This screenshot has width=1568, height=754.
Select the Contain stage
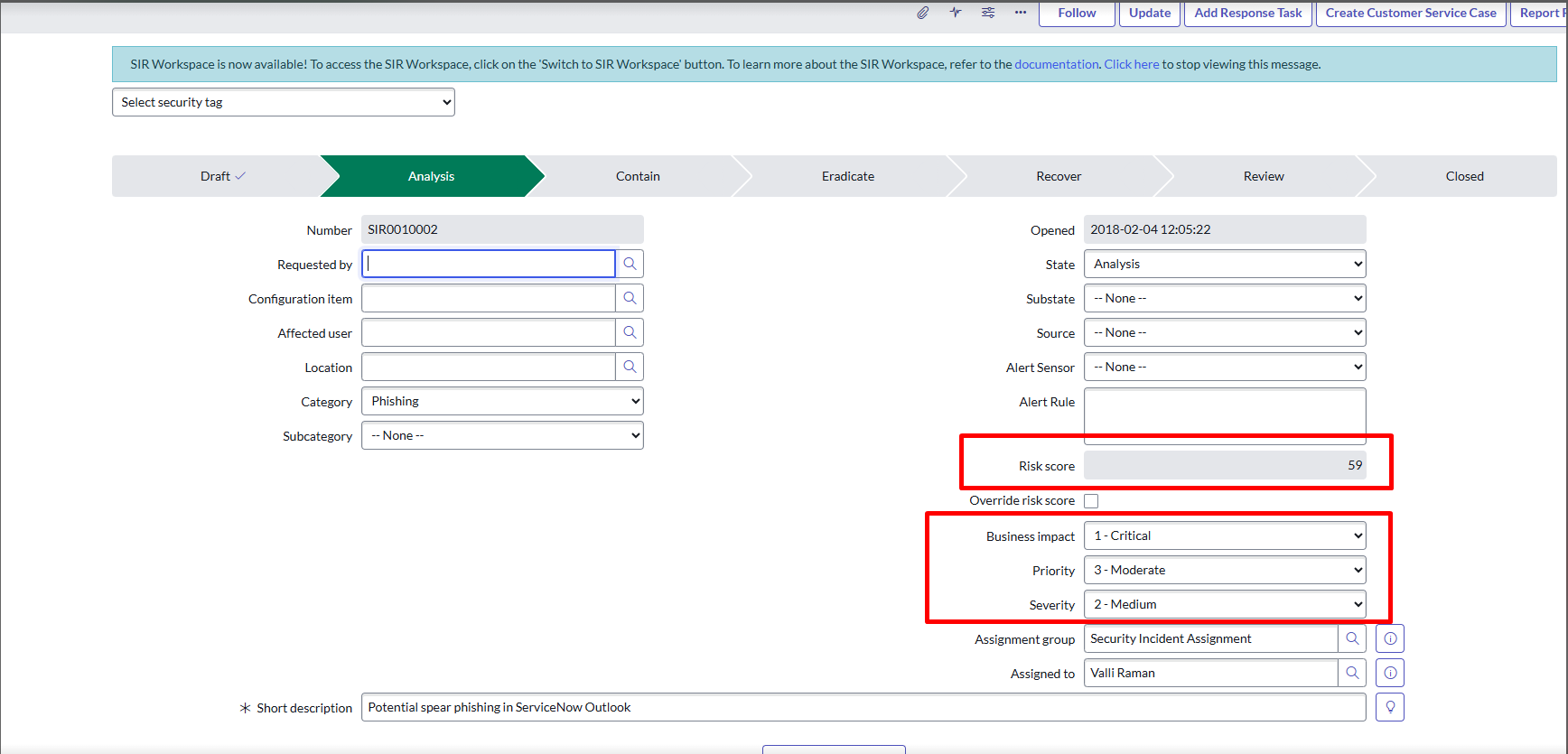point(638,176)
